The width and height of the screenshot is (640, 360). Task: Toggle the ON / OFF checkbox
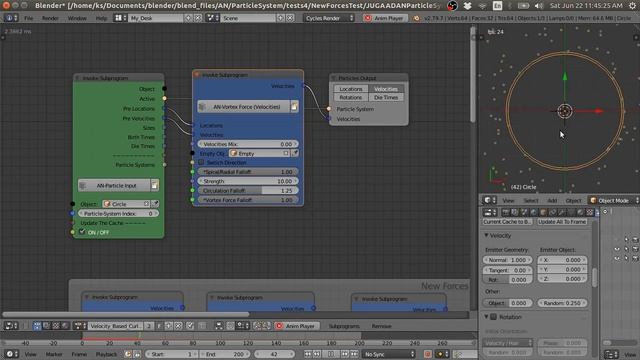coord(82,232)
